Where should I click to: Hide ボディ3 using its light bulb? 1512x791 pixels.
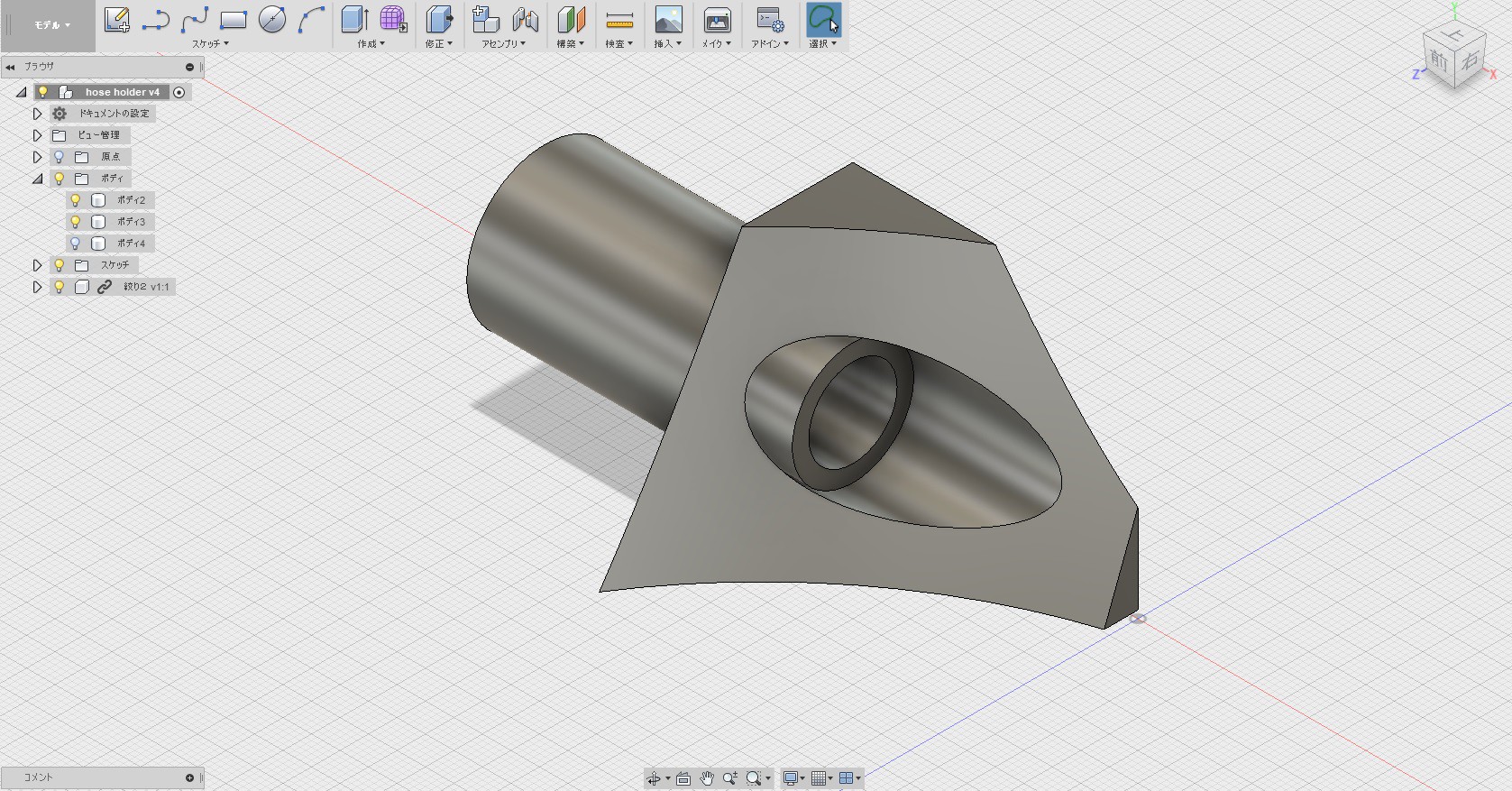coord(76,222)
